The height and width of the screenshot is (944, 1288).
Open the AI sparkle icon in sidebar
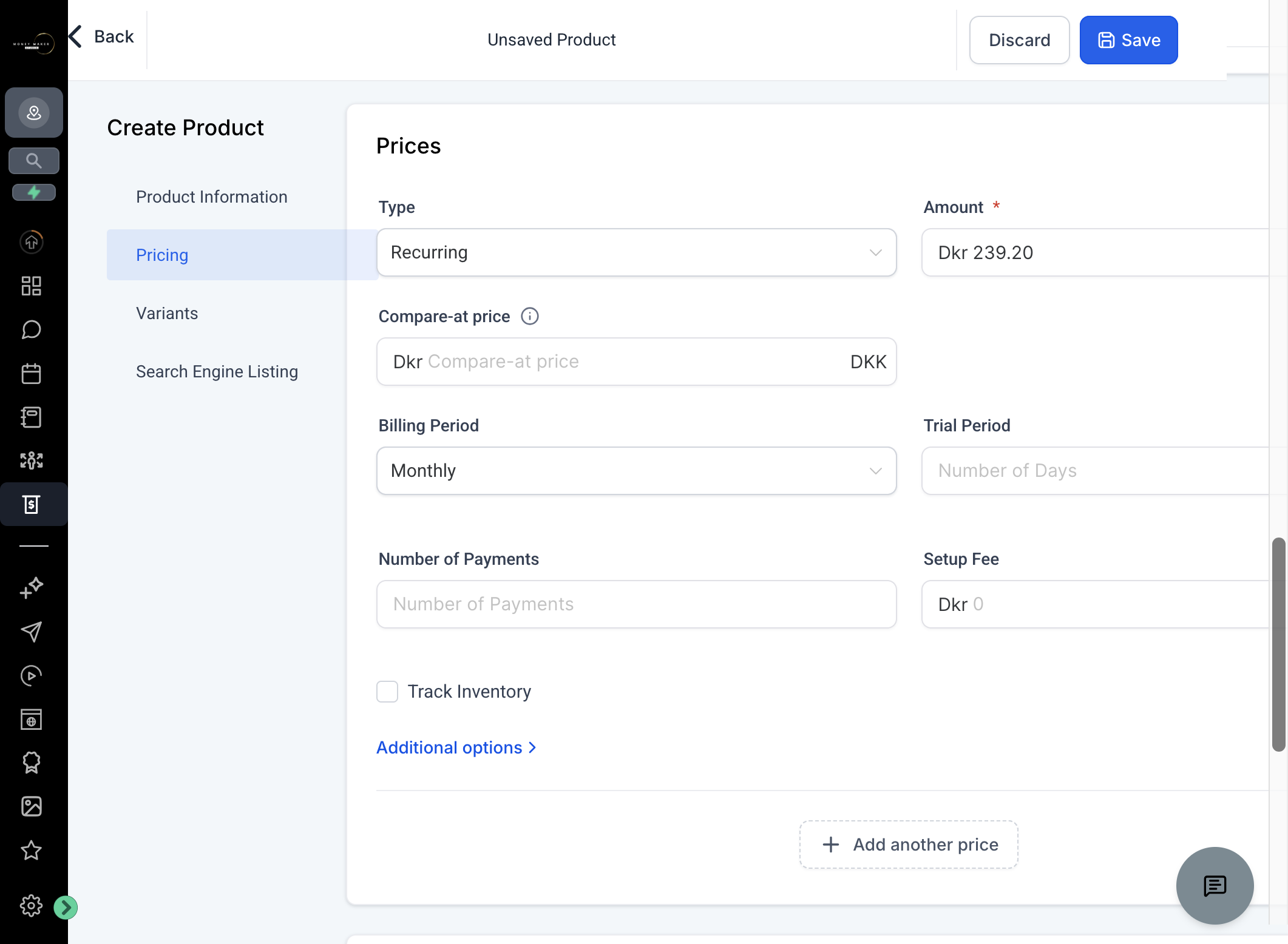coord(32,588)
